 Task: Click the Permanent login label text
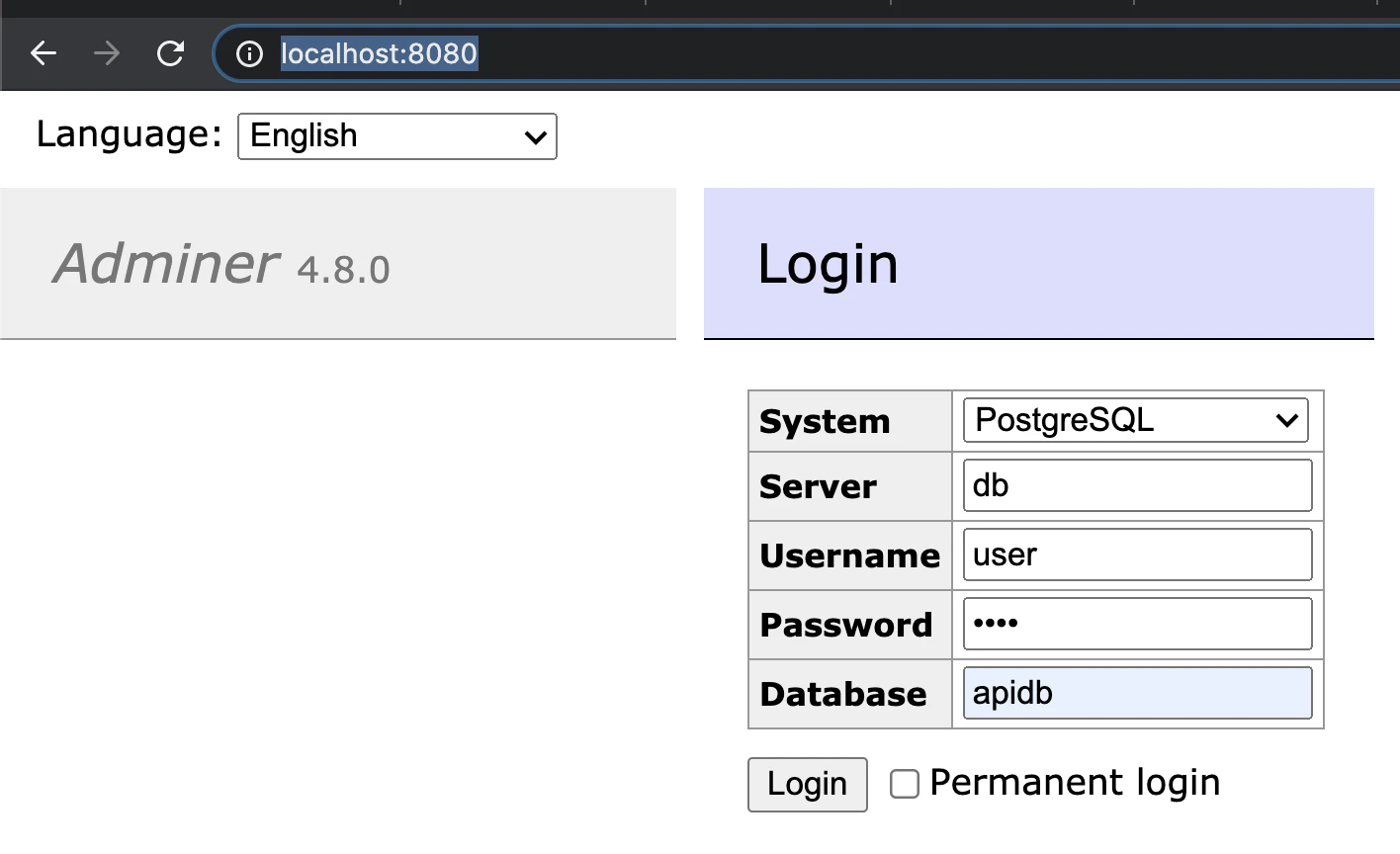[x=1075, y=783]
